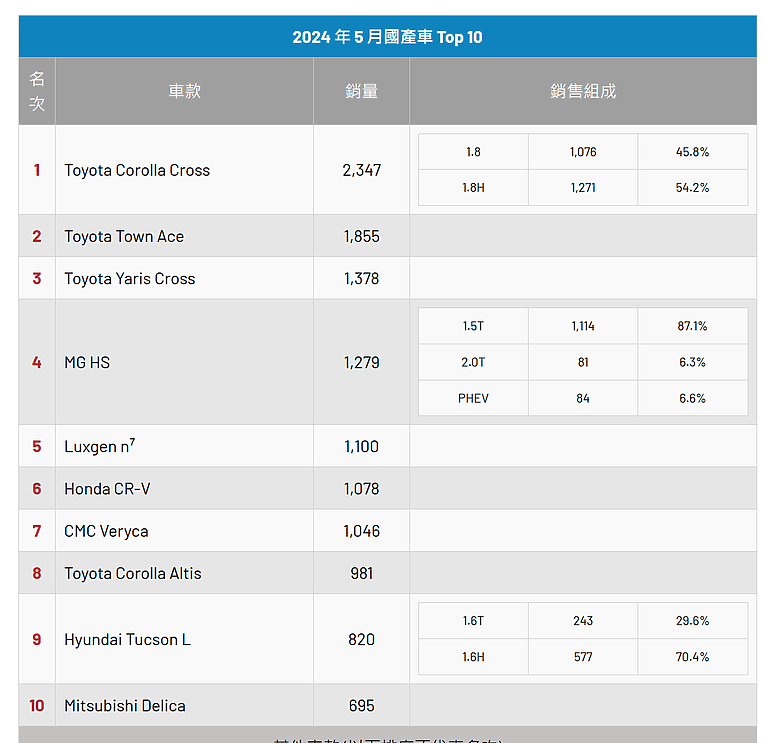Select the Honda CR-V model name
780x743 pixels.
click(x=107, y=489)
